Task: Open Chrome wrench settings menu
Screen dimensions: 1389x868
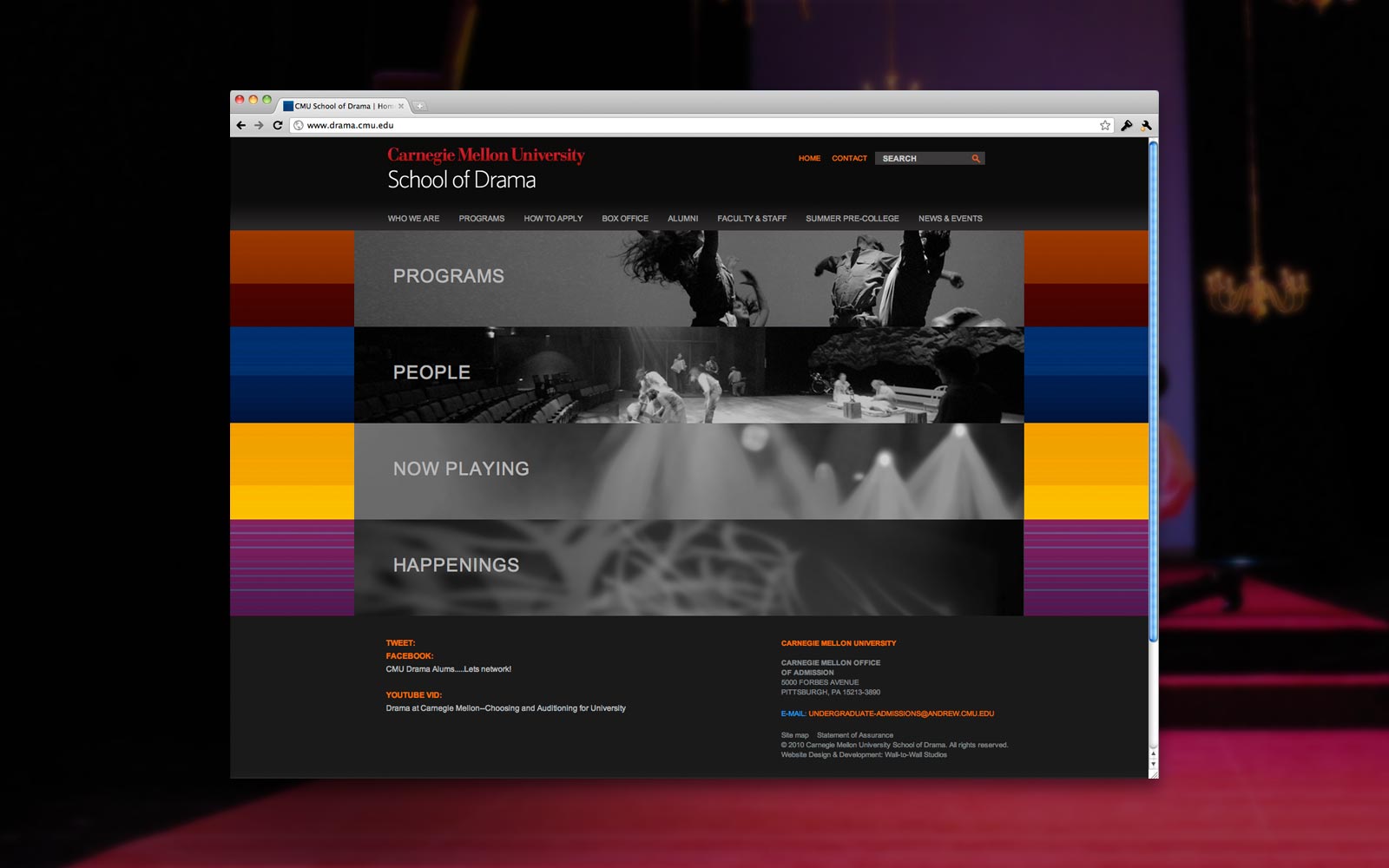Action: (1146, 125)
